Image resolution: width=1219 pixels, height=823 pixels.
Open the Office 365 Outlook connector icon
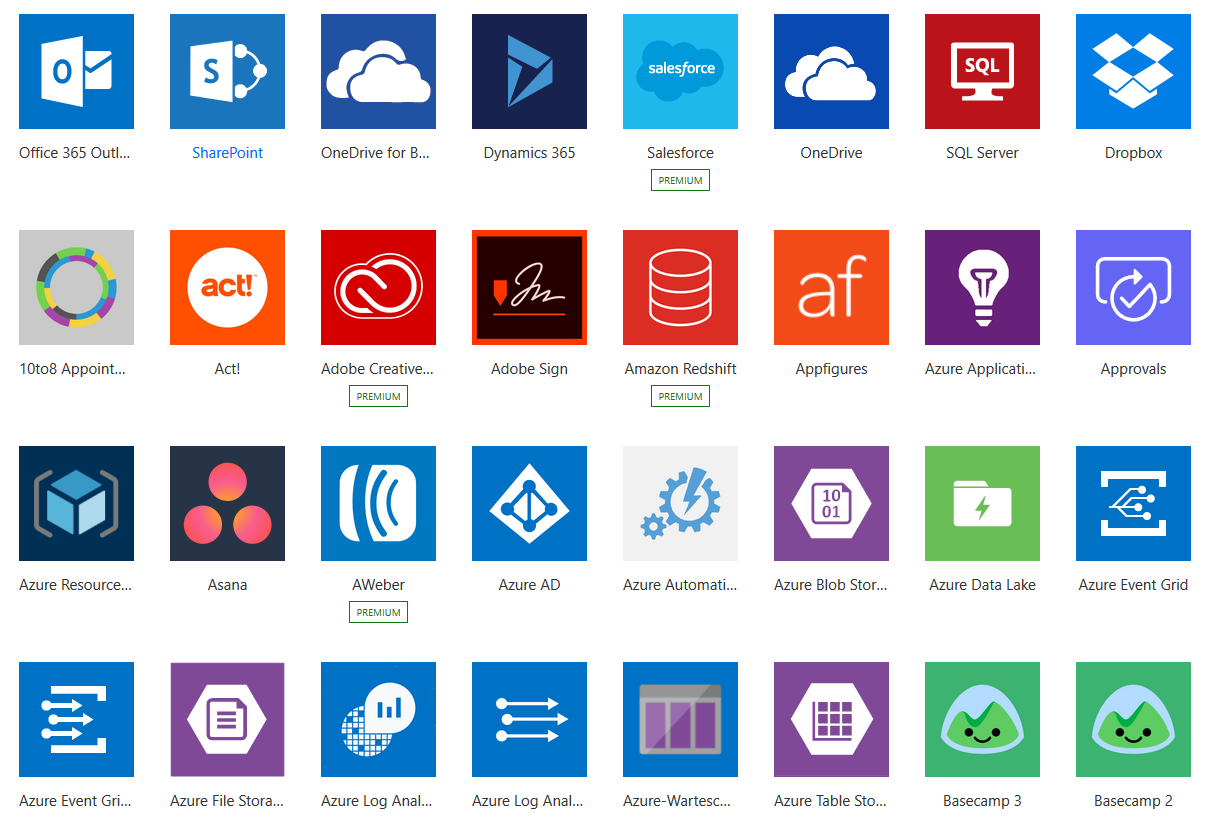pos(76,71)
